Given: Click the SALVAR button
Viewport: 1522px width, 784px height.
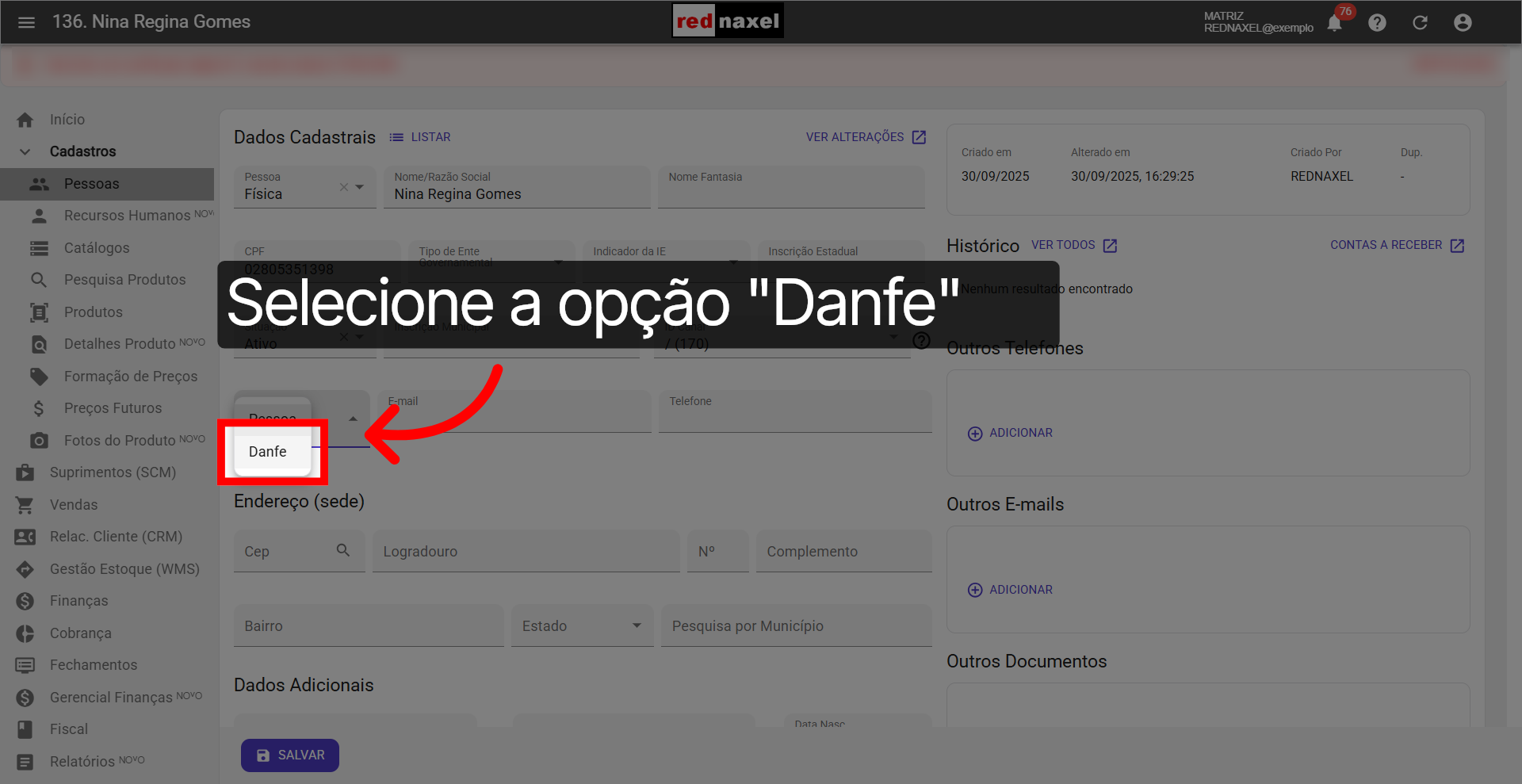Looking at the screenshot, I should [x=289, y=755].
